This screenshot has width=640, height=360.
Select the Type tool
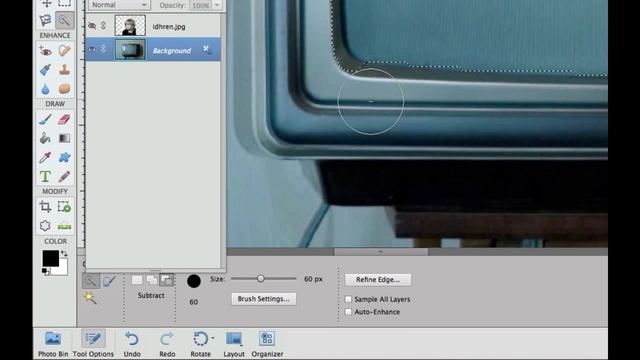[x=46, y=176]
